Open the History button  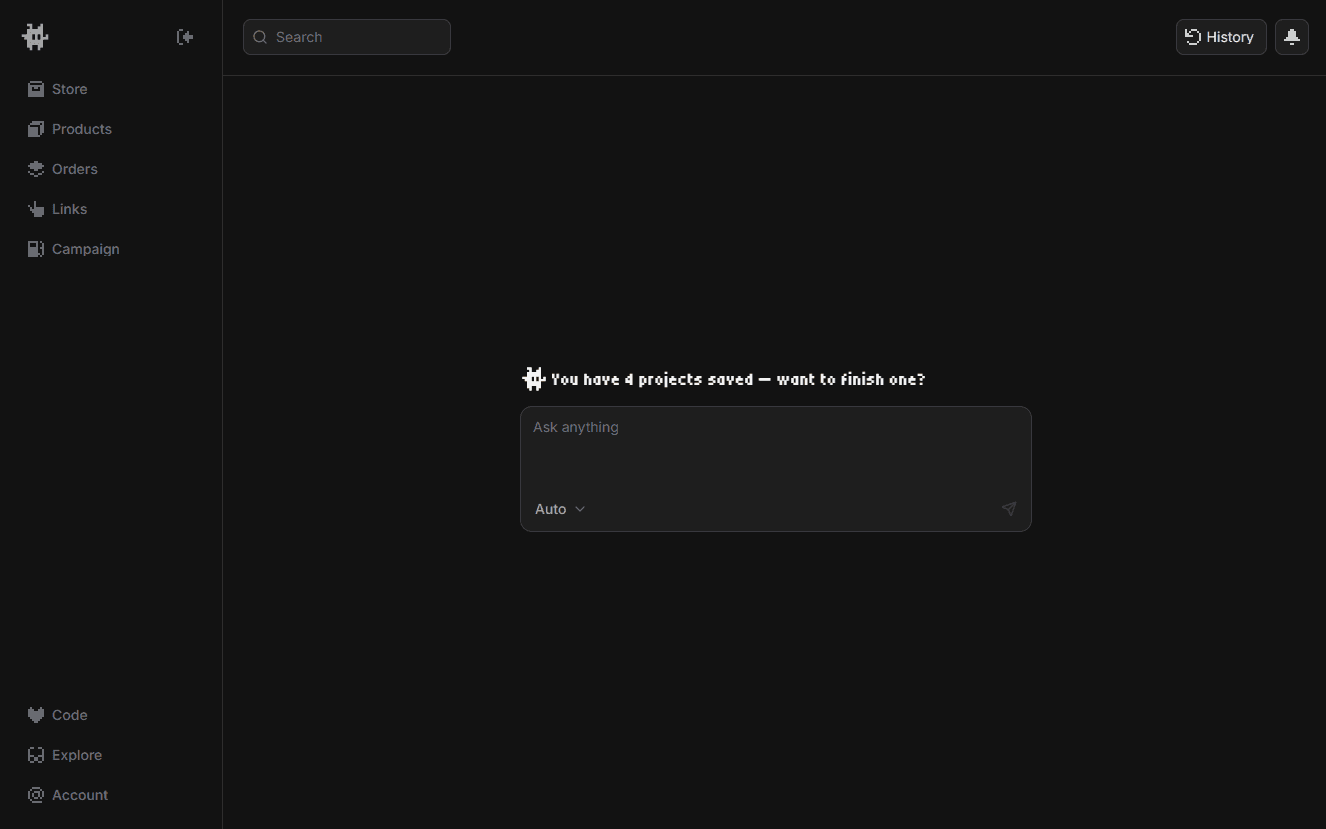1221,37
